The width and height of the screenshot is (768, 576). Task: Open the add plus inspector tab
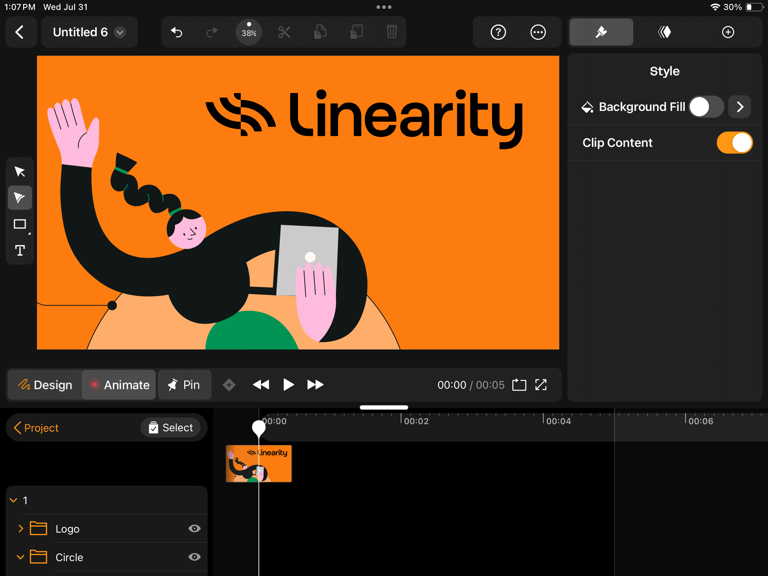pyautogui.click(x=728, y=32)
